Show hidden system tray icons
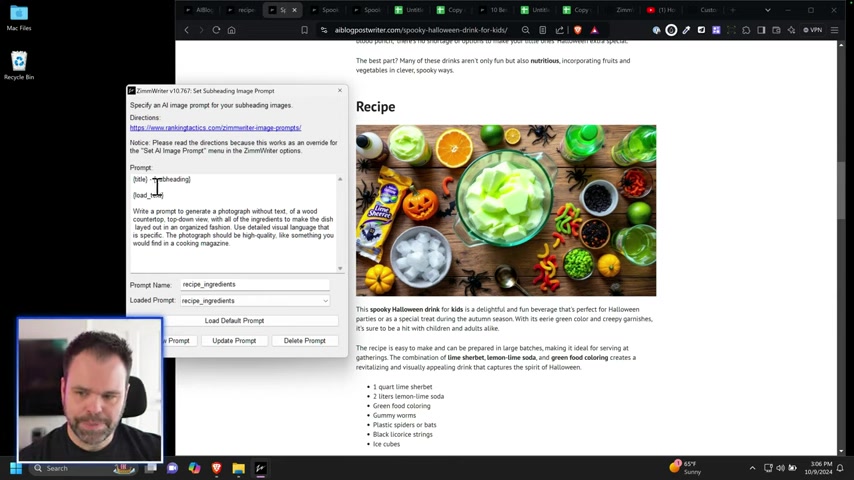 point(752,468)
